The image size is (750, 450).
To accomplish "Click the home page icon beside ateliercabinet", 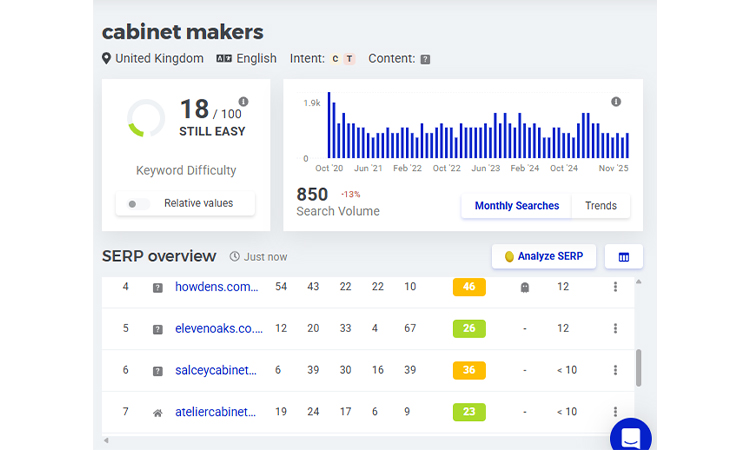I will 157,412.
